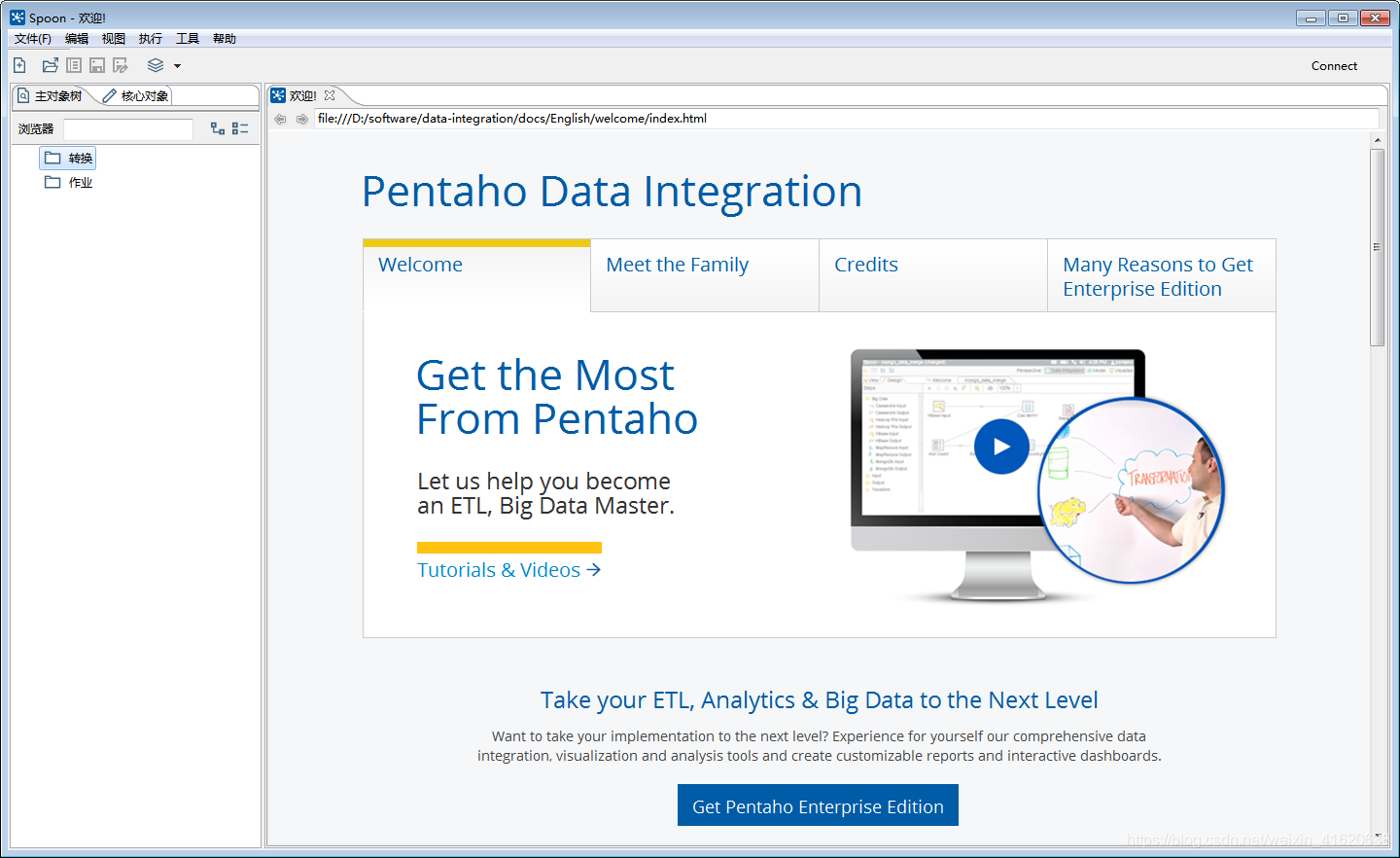Select the 欢迎! tab

[303, 95]
